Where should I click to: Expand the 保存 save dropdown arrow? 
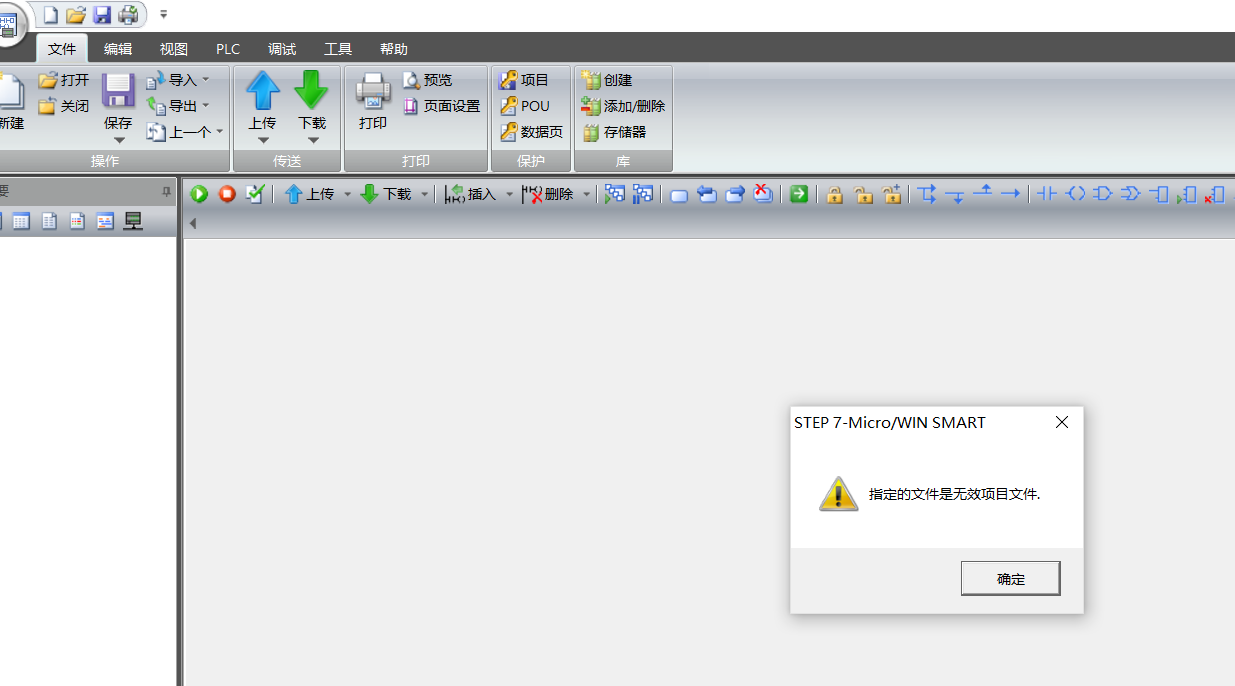(119, 141)
